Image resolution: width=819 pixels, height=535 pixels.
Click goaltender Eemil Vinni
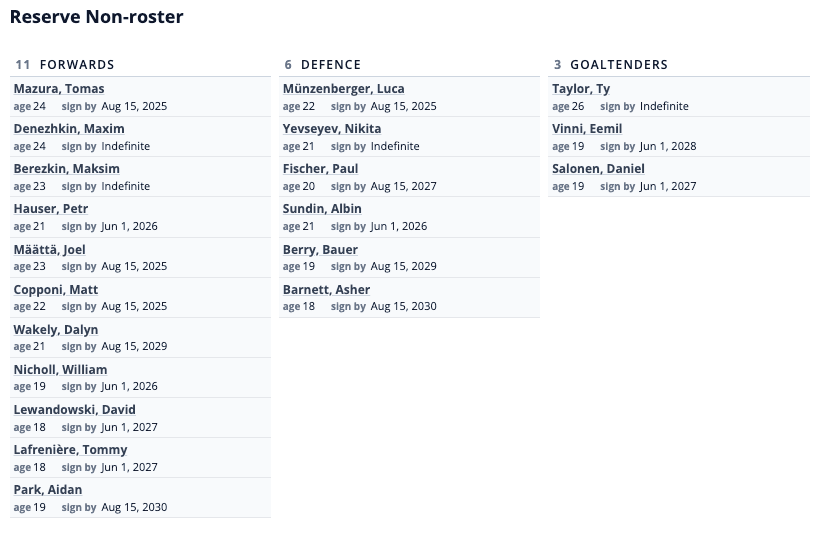point(587,129)
